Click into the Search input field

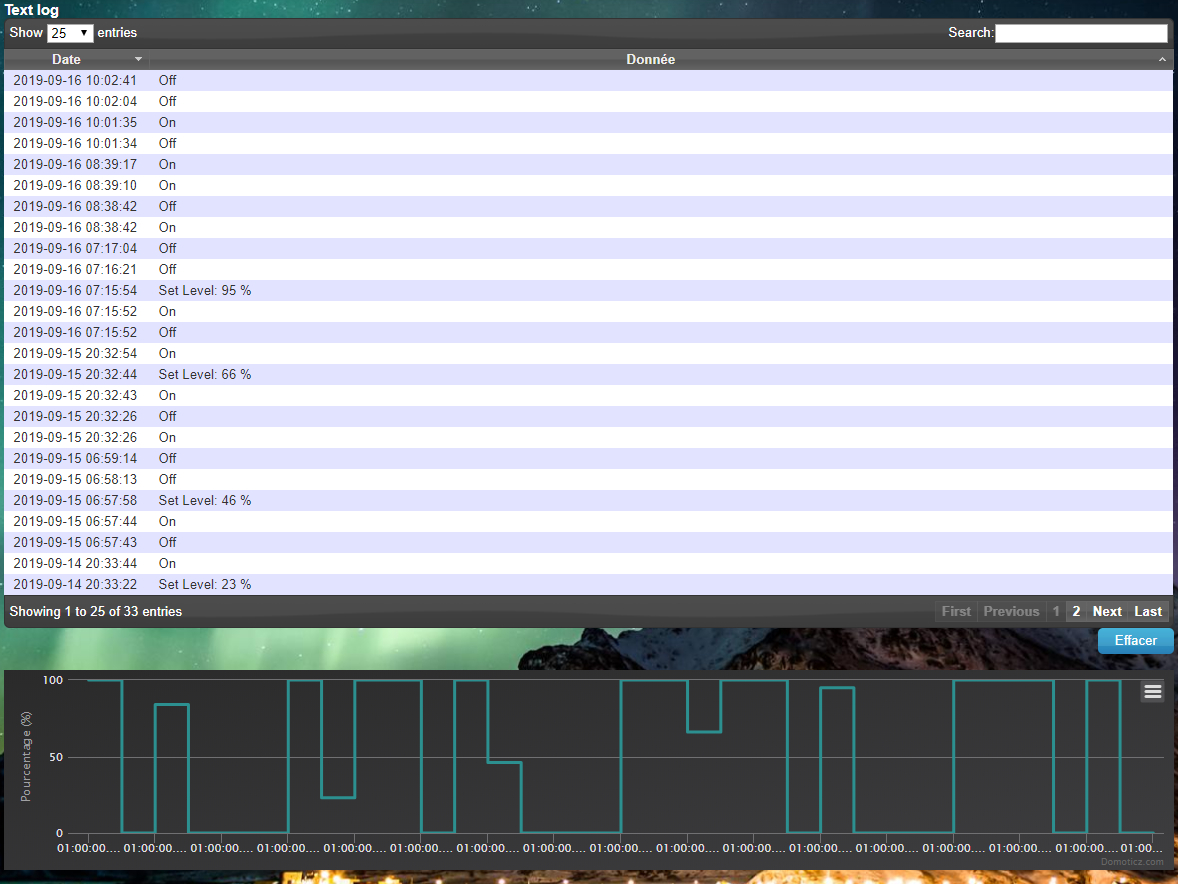(x=1081, y=33)
